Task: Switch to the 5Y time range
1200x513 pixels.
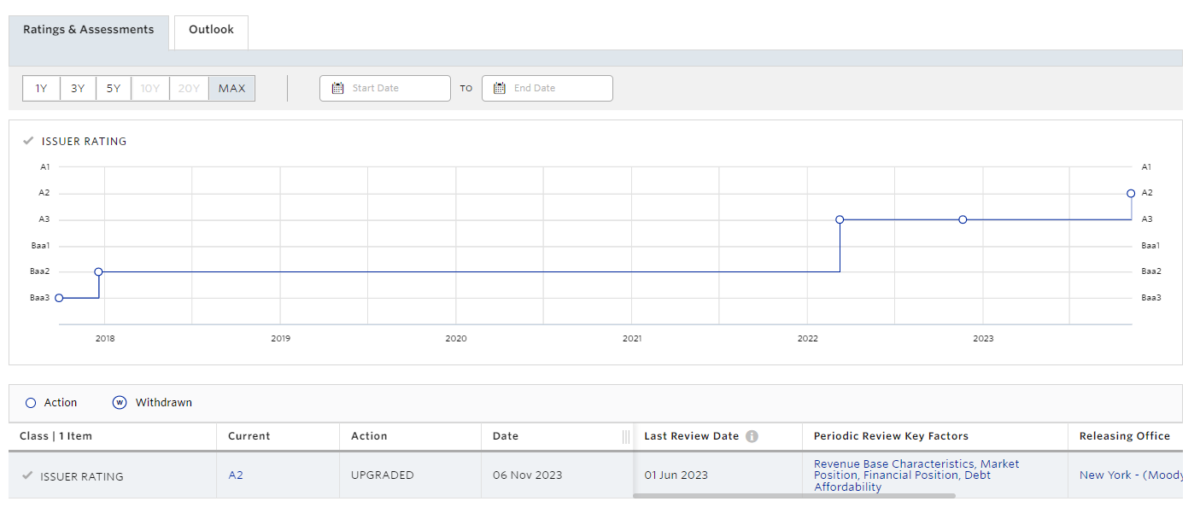Action: click(114, 88)
